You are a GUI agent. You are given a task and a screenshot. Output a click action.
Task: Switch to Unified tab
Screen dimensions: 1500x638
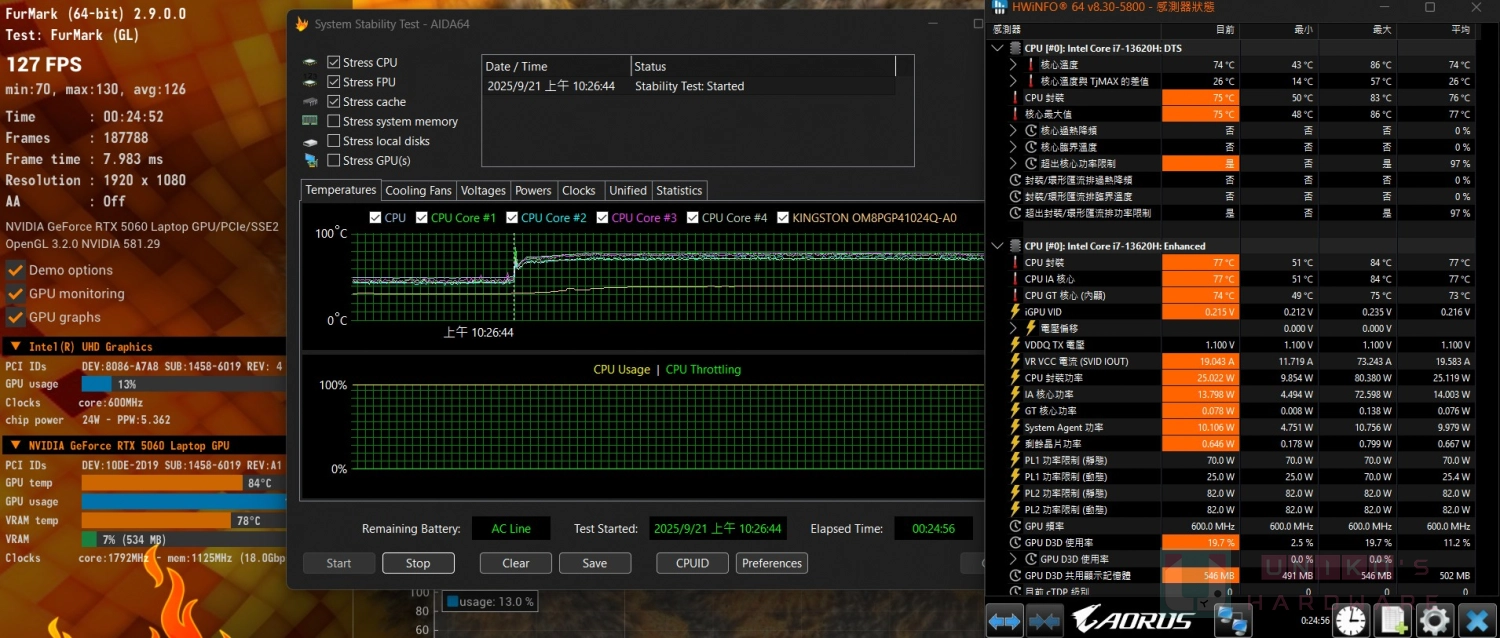(628, 190)
